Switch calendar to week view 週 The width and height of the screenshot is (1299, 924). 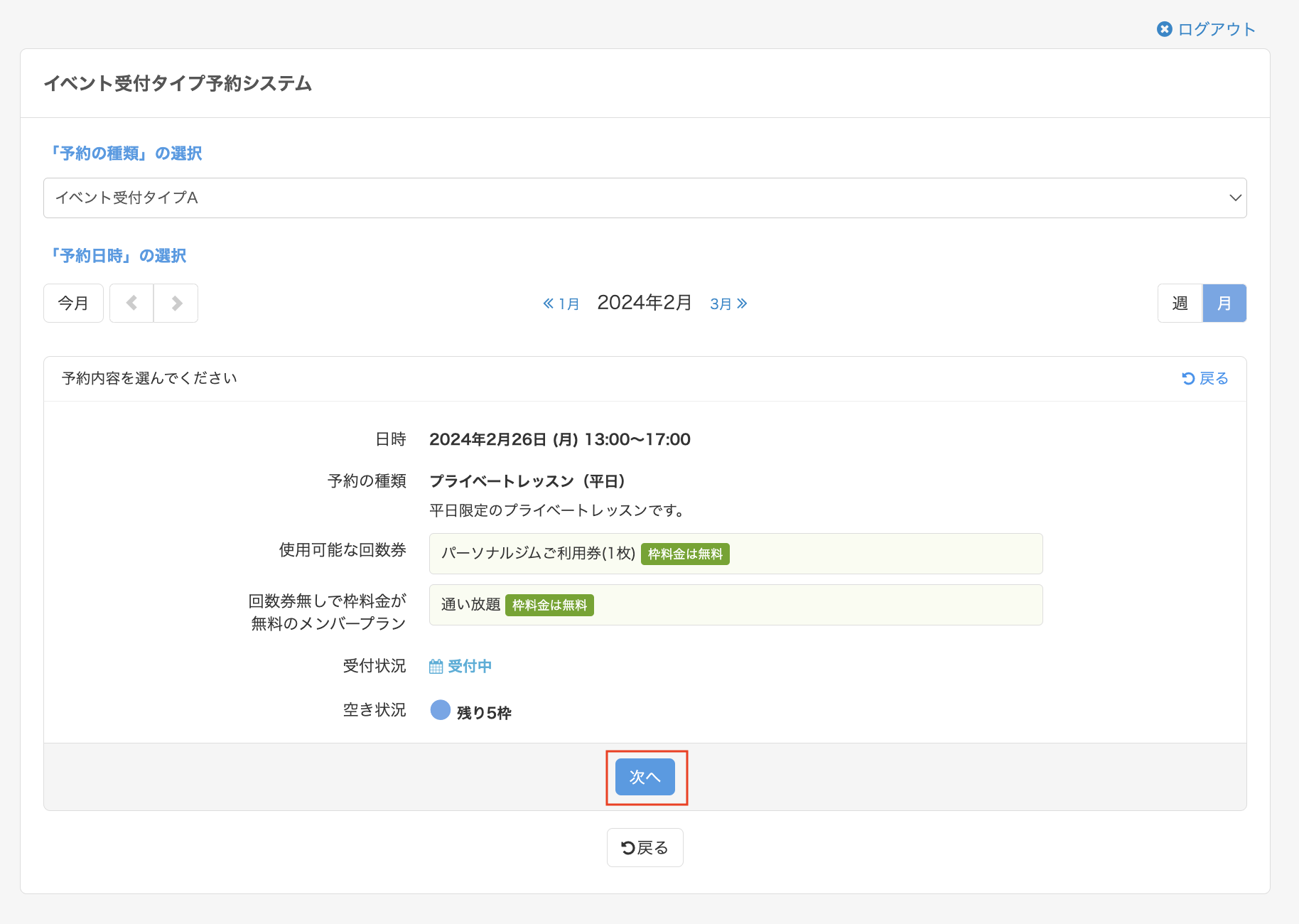(x=1180, y=303)
